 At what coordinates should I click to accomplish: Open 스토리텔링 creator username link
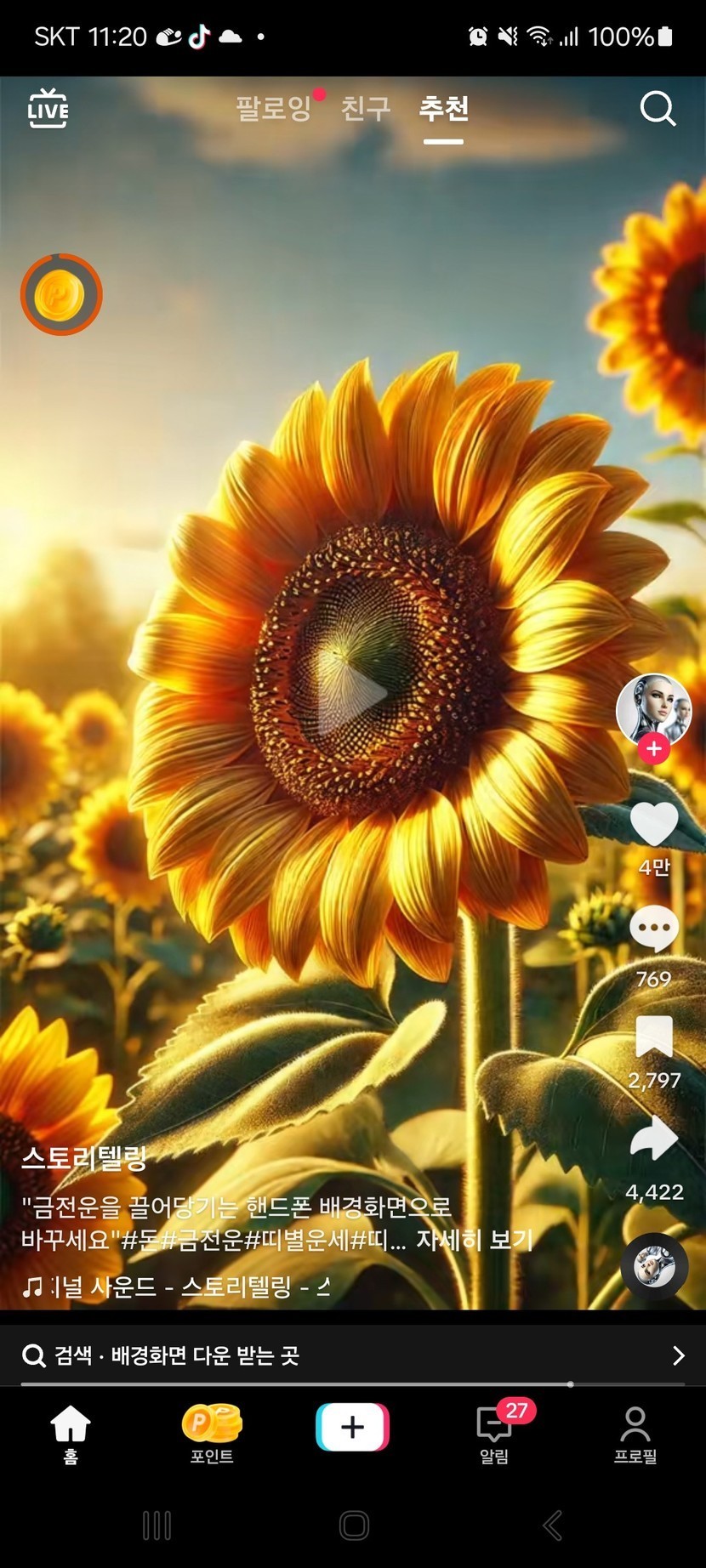(84, 1158)
